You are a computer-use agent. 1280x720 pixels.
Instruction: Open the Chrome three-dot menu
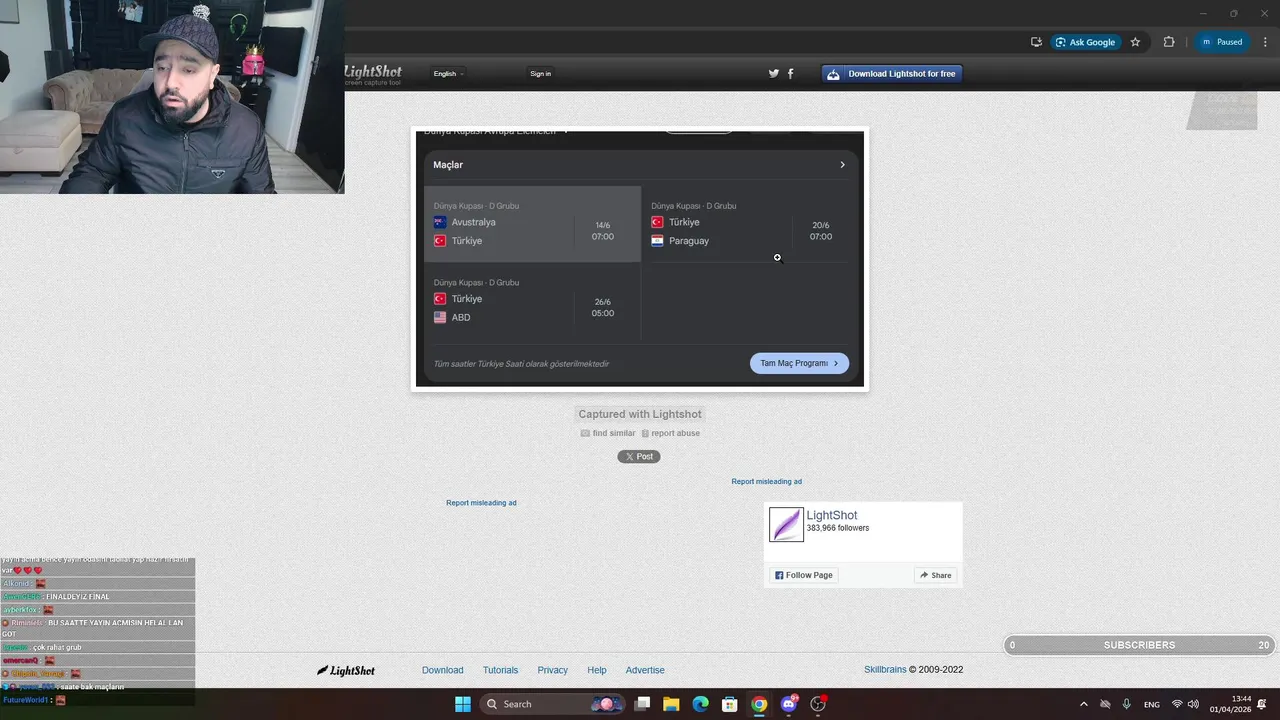point(1266,42)
